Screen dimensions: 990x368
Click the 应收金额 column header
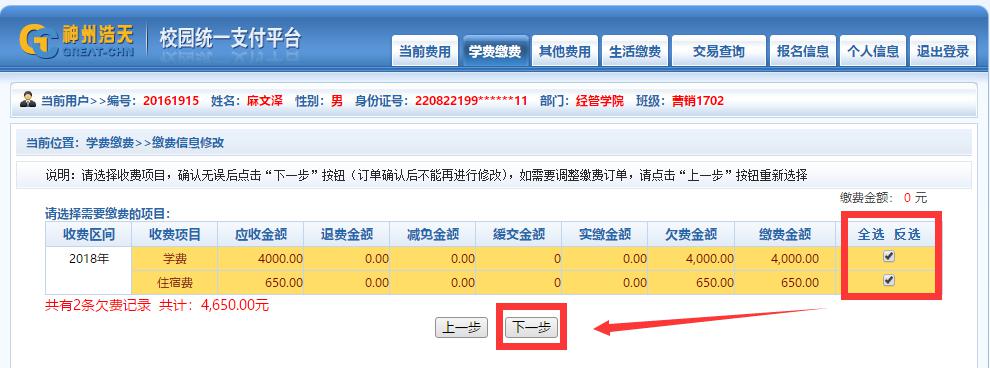click(x=260, y=234)
